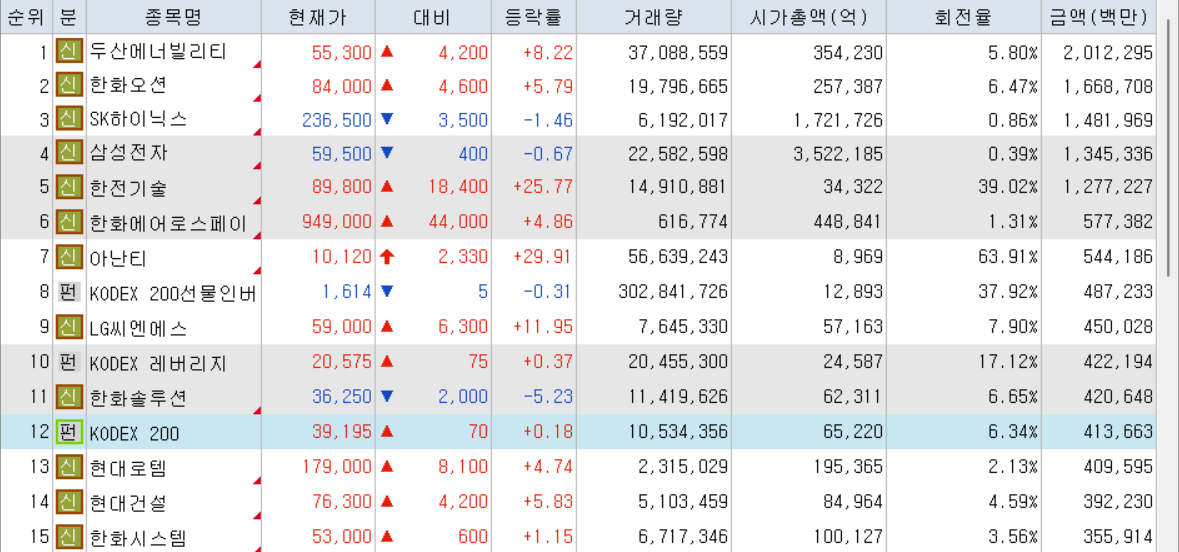The image size is (1179, 552).
Task: Sort by the 시가총액(억) column header
Action: pos(808,17)
